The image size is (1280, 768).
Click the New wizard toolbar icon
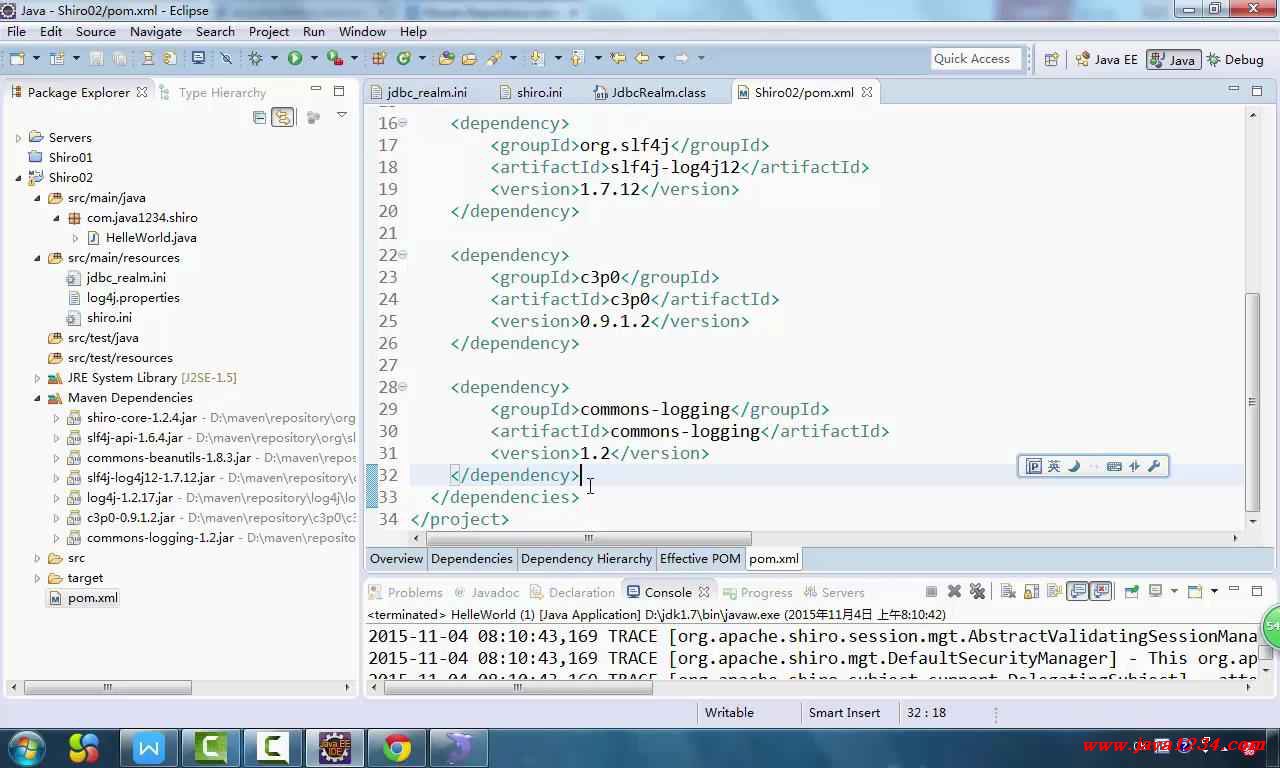(17, 59)
